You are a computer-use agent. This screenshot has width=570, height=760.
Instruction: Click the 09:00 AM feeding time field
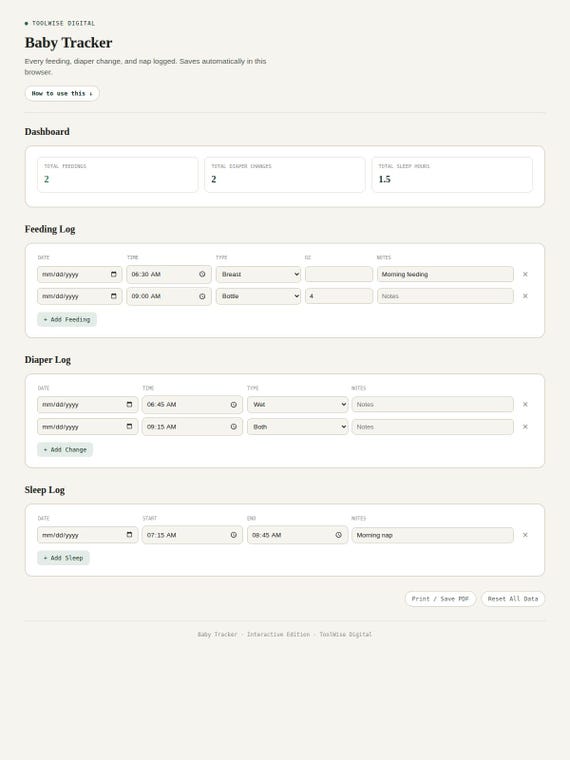(169, 296)
